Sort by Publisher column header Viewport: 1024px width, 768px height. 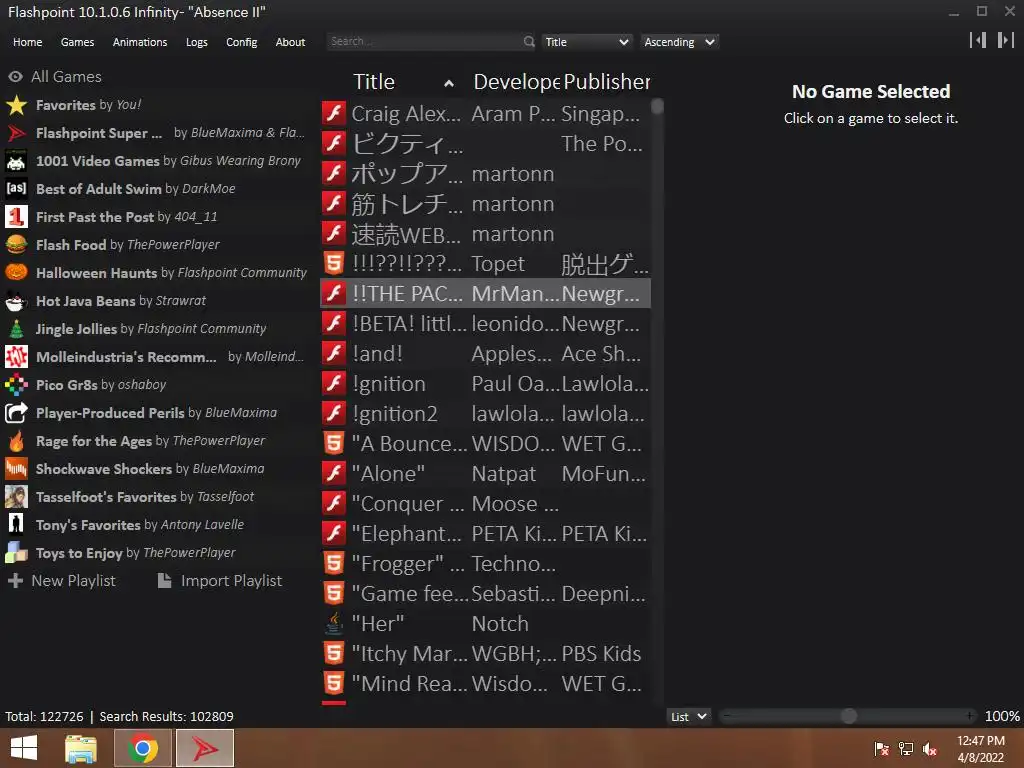click(607, 82)
